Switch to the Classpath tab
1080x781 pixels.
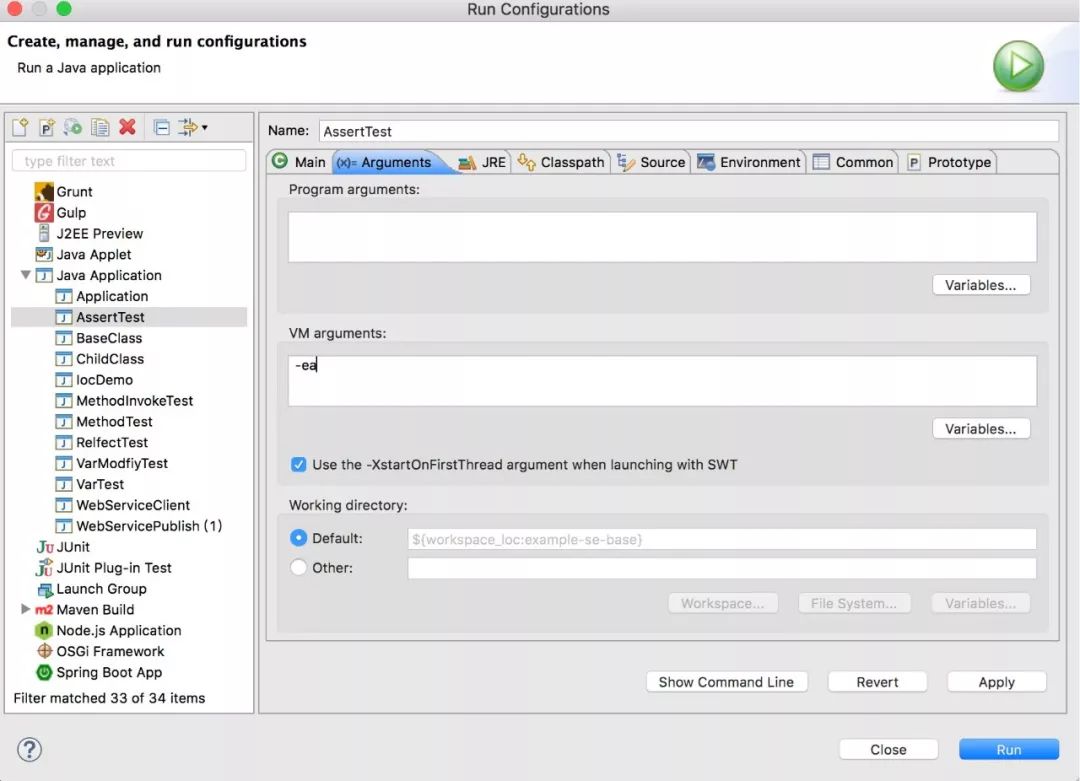[561, 162]
